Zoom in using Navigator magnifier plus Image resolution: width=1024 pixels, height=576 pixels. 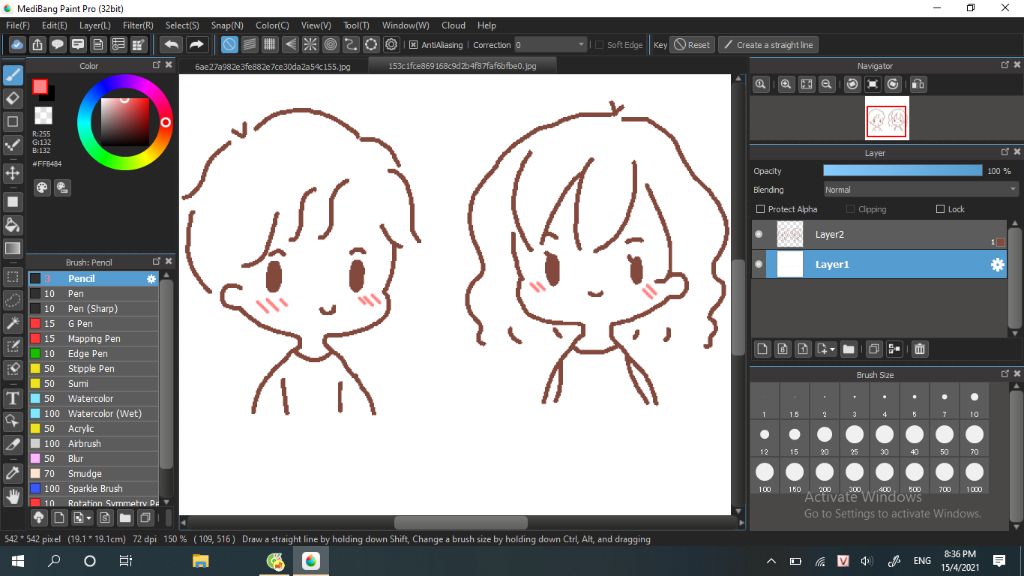pos(786,84)
